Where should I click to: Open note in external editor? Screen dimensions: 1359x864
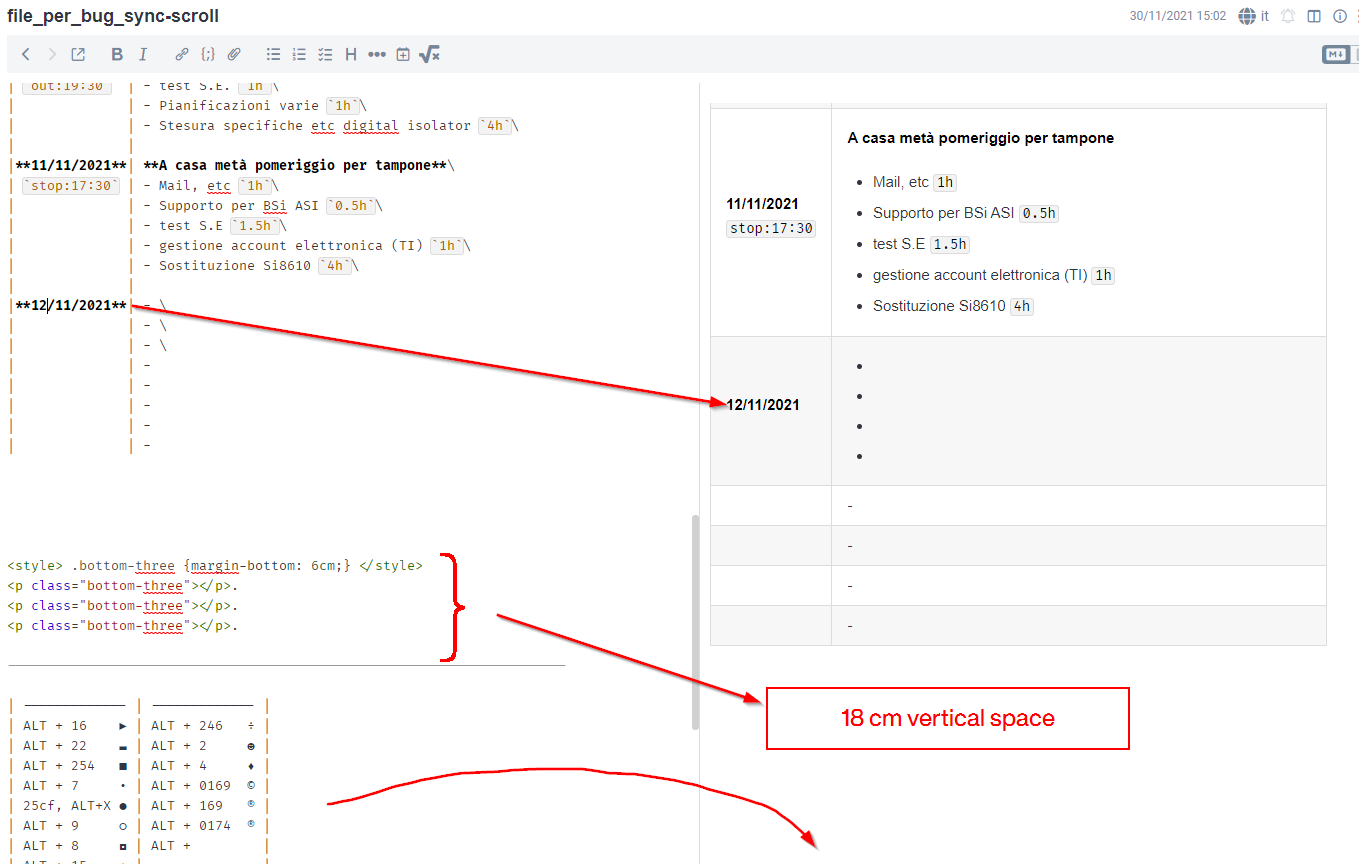77,54
